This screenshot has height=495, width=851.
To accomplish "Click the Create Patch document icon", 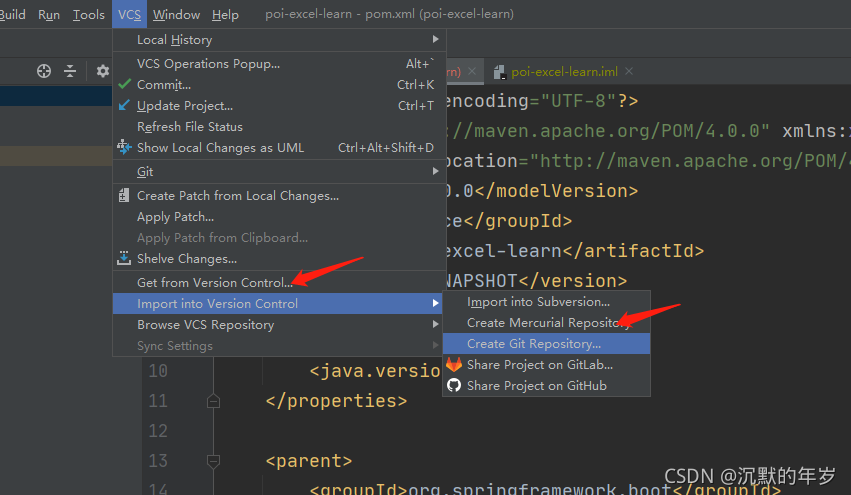I will (x=124, y=195).
